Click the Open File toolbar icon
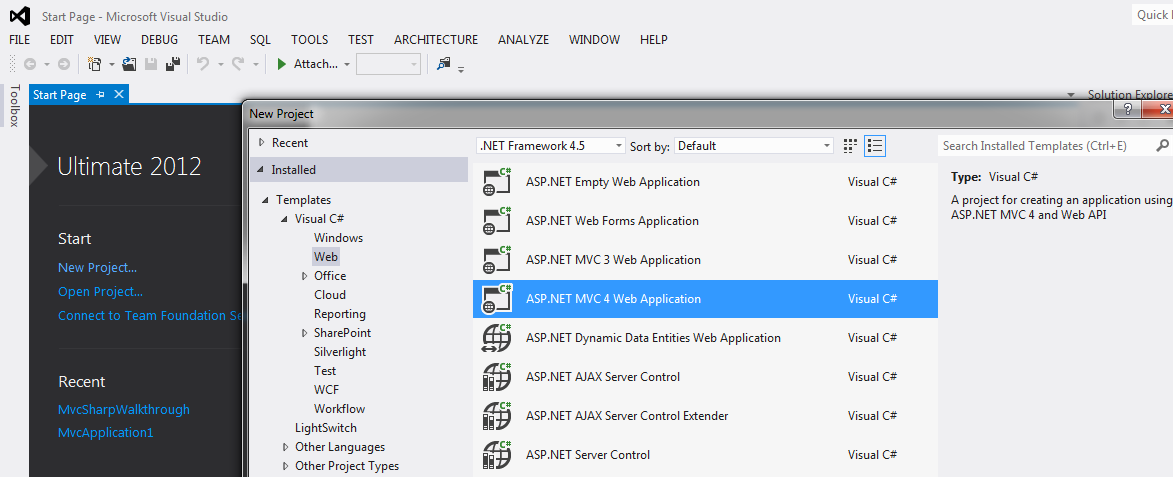Viewport: 1173px width, 477px height. point(129,64)
